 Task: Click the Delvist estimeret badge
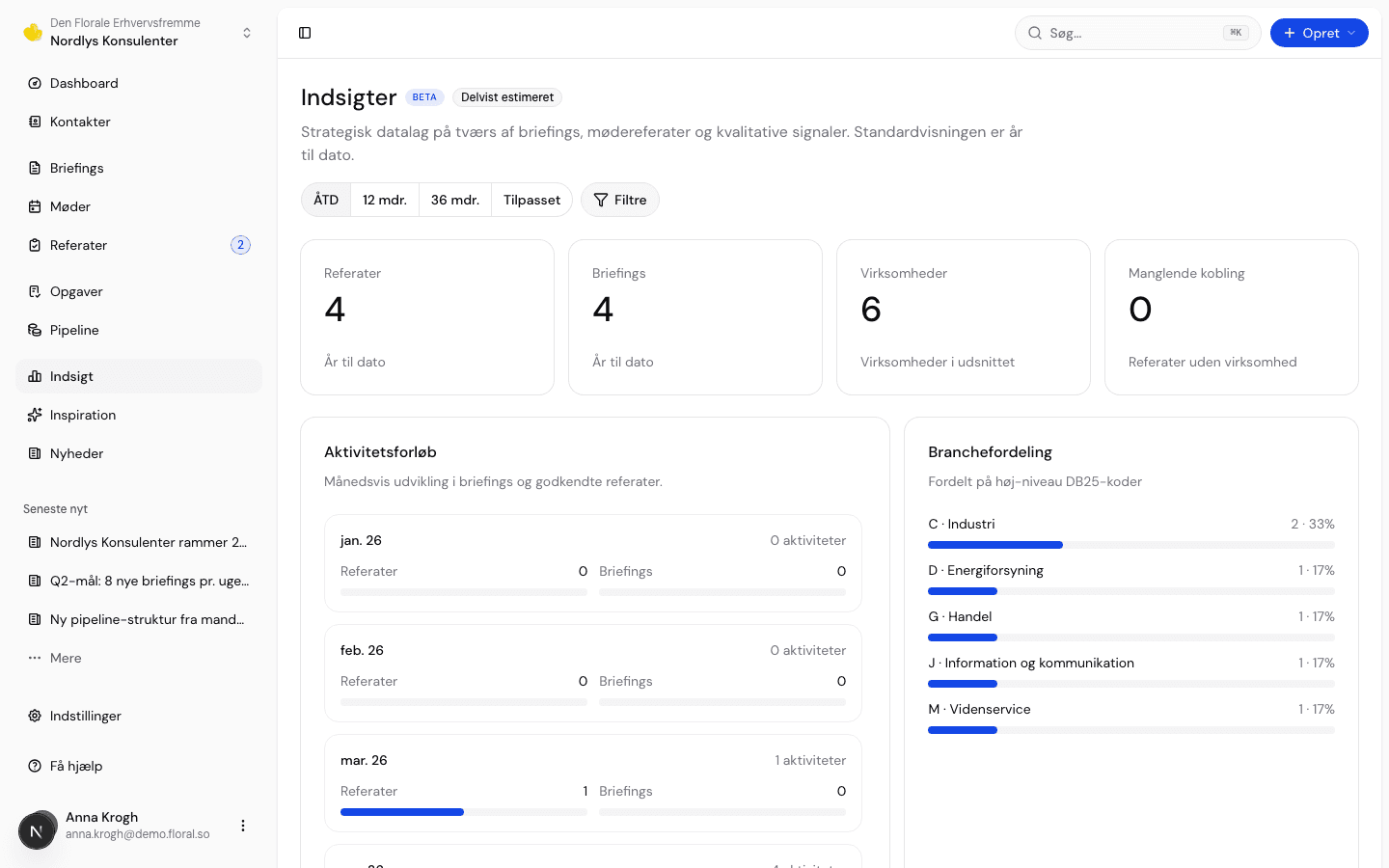click(507, 97)
